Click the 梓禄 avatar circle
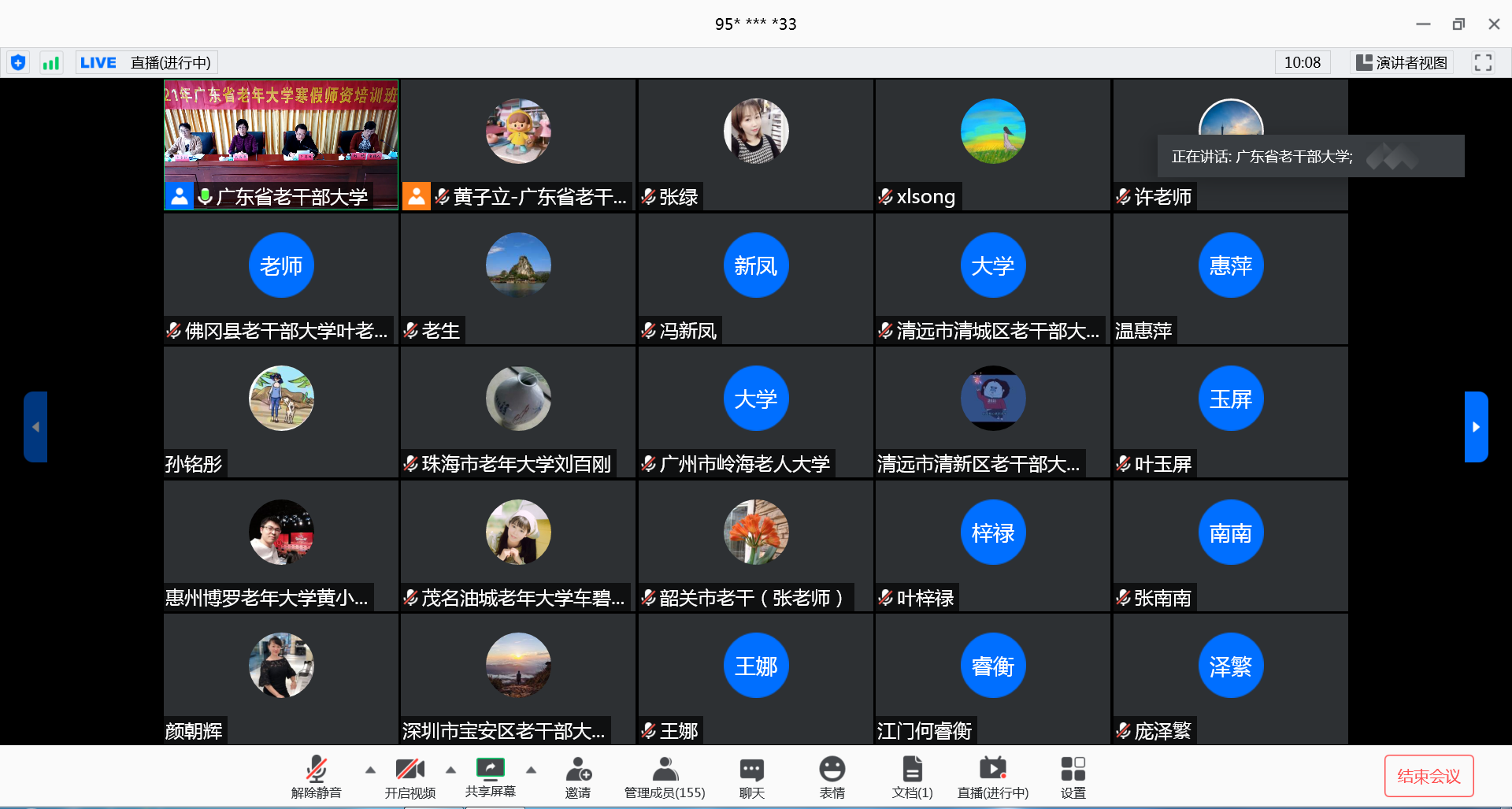 point(993,532)
